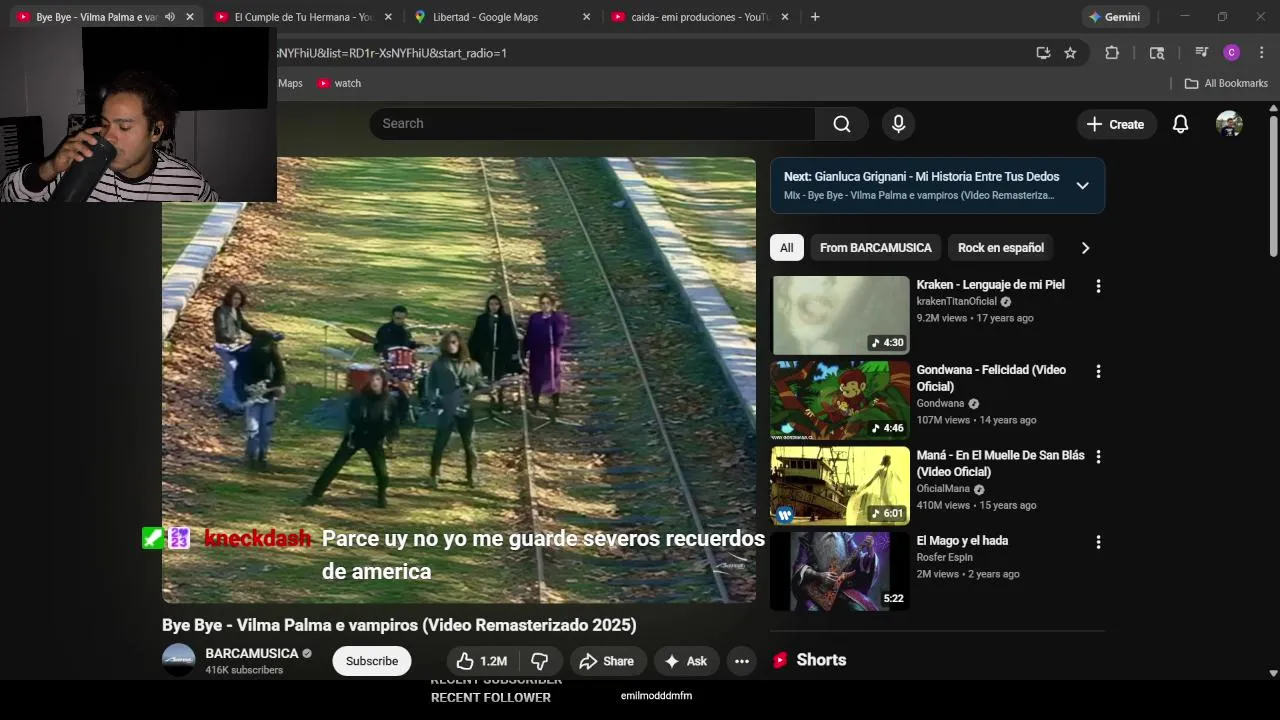Click the Ask button
This screenshot has height=720, width=1280.
(686, 661)
